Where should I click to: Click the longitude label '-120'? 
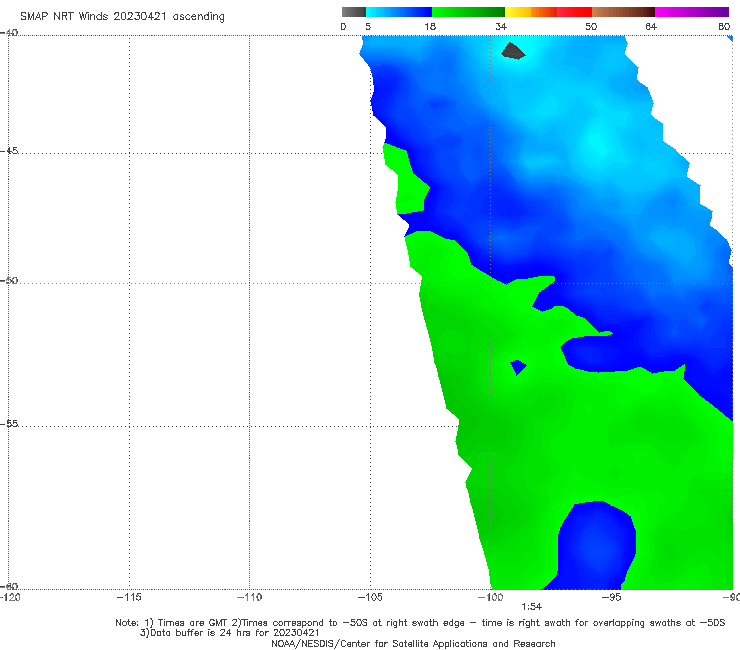[x=10, y=597]
